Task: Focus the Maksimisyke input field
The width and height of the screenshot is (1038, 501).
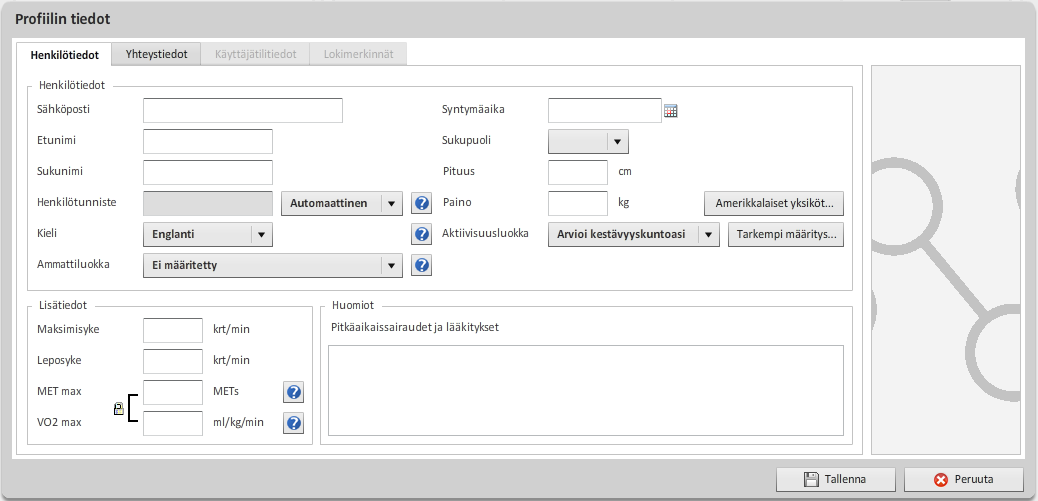Action: [x=173, y=330]
